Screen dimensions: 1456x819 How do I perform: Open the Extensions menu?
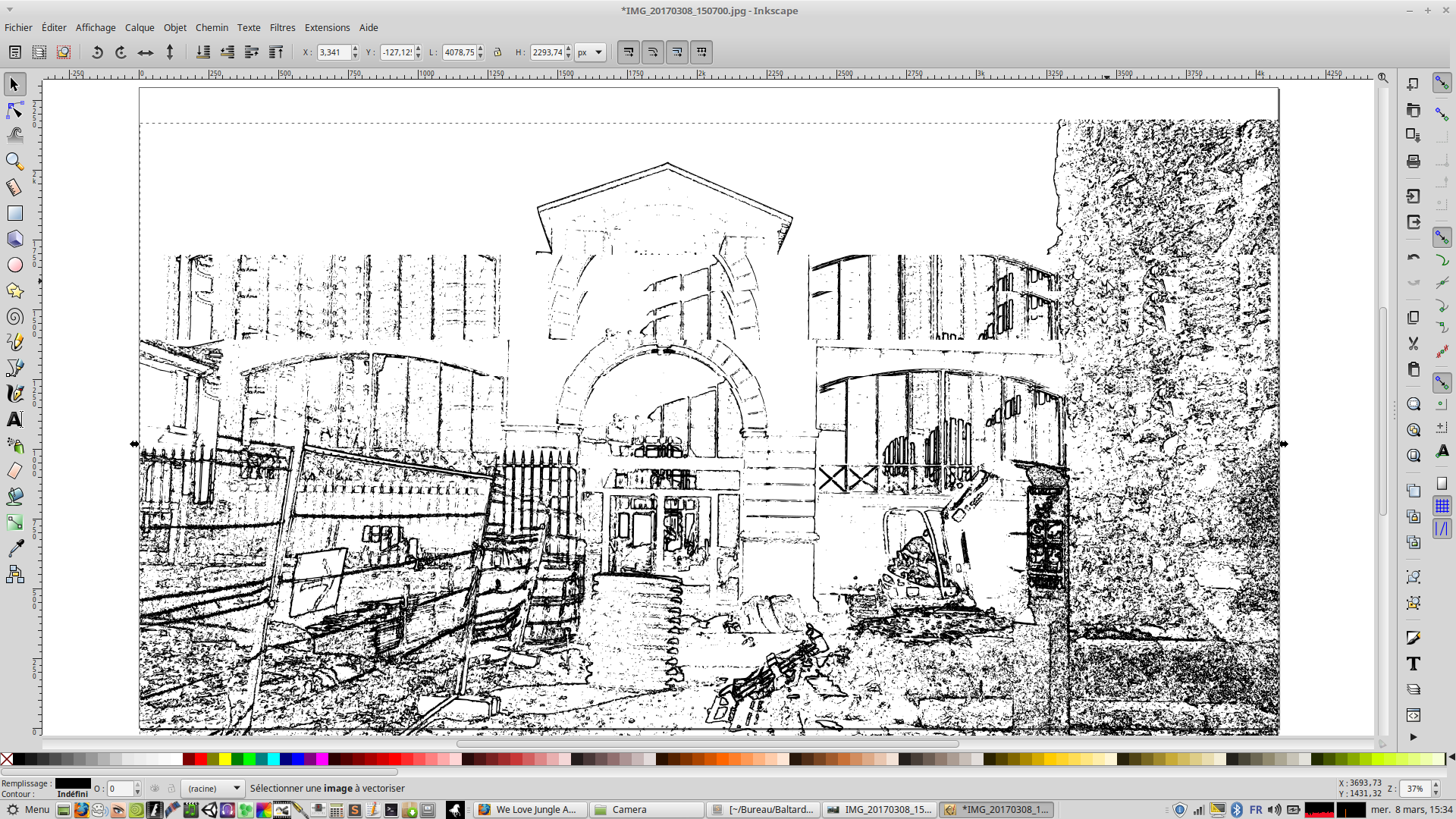point(327,27)
